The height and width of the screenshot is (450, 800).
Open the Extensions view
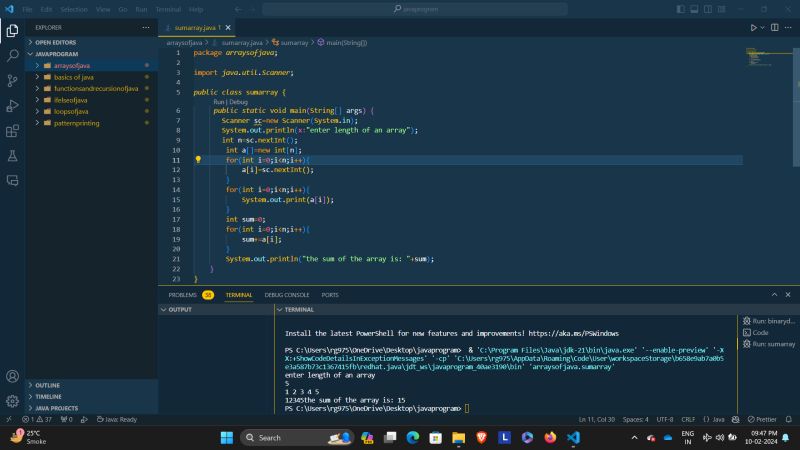12,131
